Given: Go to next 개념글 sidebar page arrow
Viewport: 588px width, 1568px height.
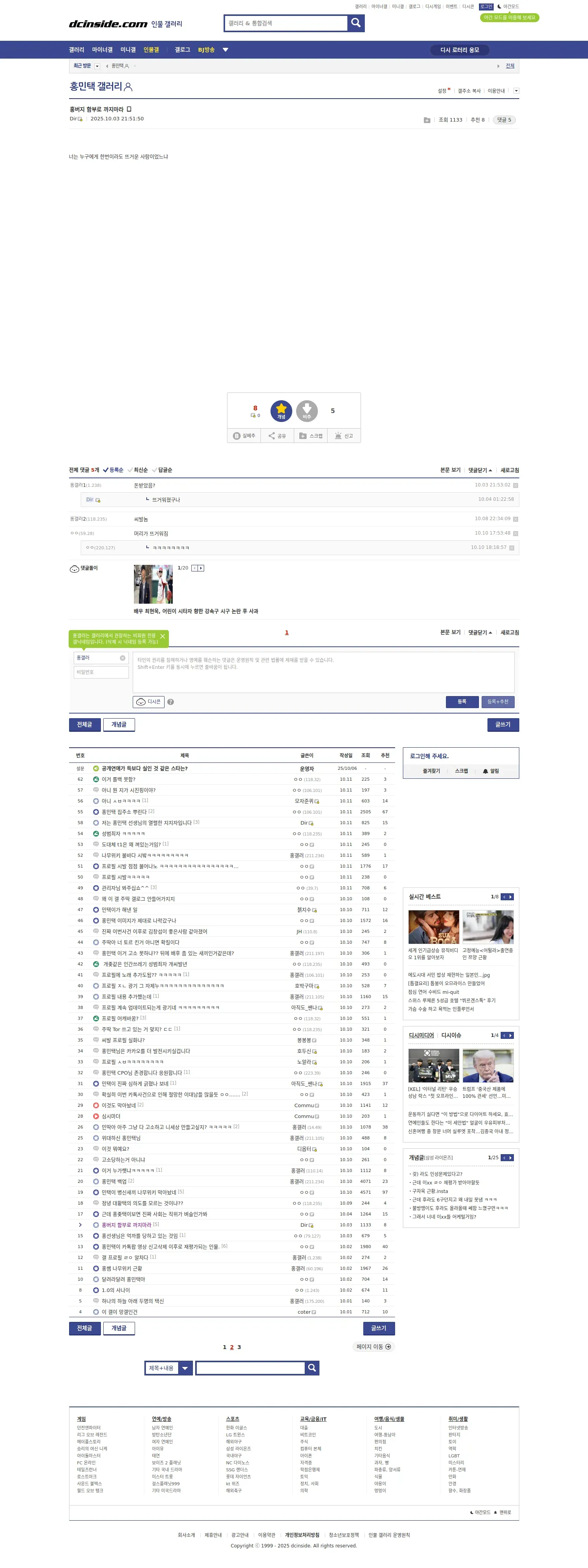Looking at the screenshot, I should tap(511, 1158).
